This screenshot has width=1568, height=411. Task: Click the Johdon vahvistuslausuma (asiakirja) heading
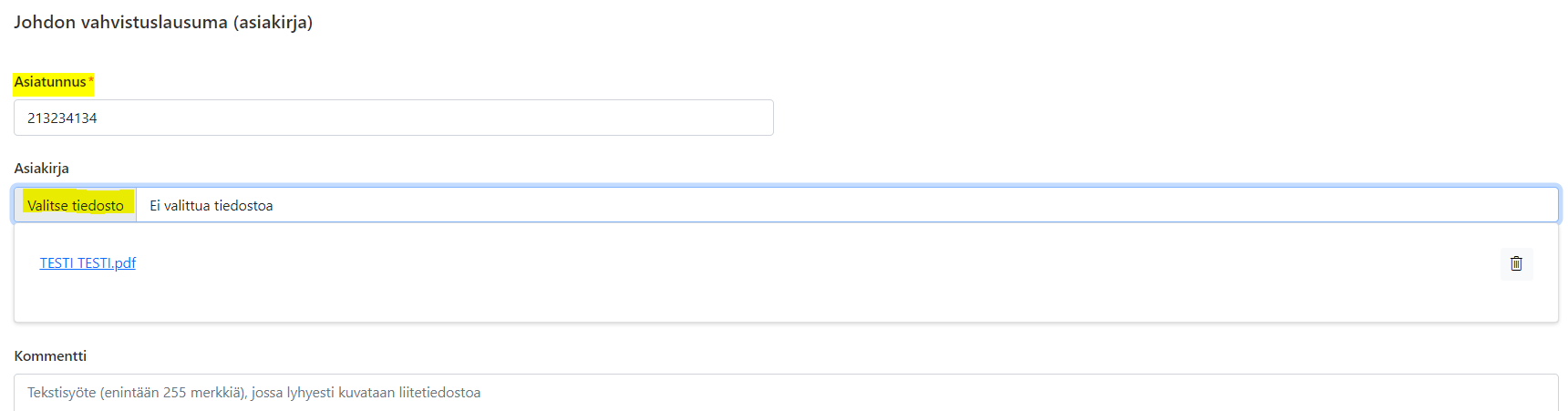tap(163, 22)
